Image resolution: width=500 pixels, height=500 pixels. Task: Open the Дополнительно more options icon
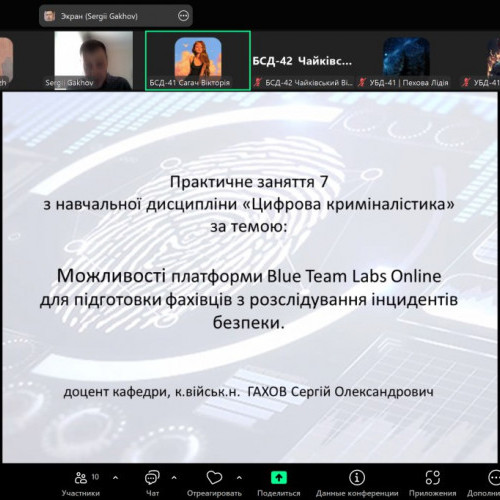(x=494, y=478)
